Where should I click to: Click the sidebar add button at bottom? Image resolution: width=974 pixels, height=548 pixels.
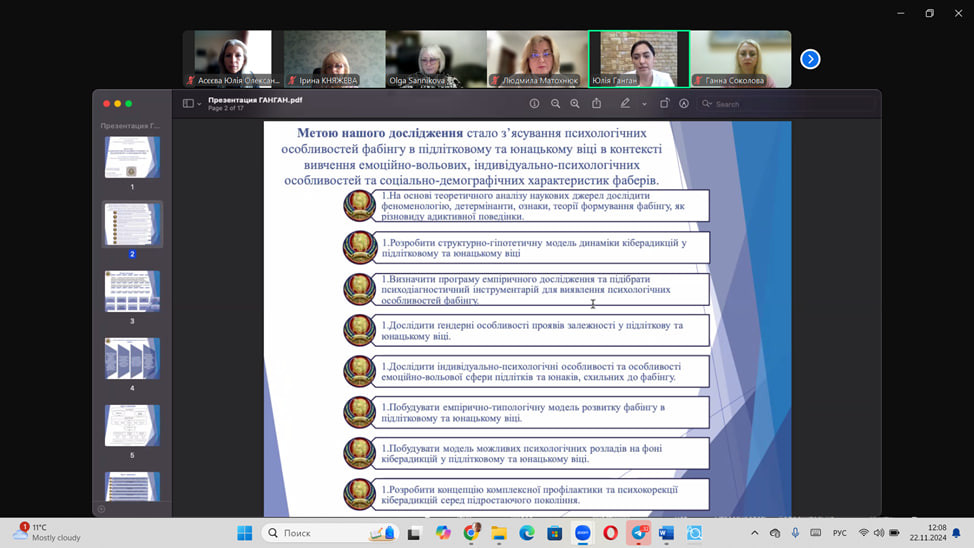101,509
